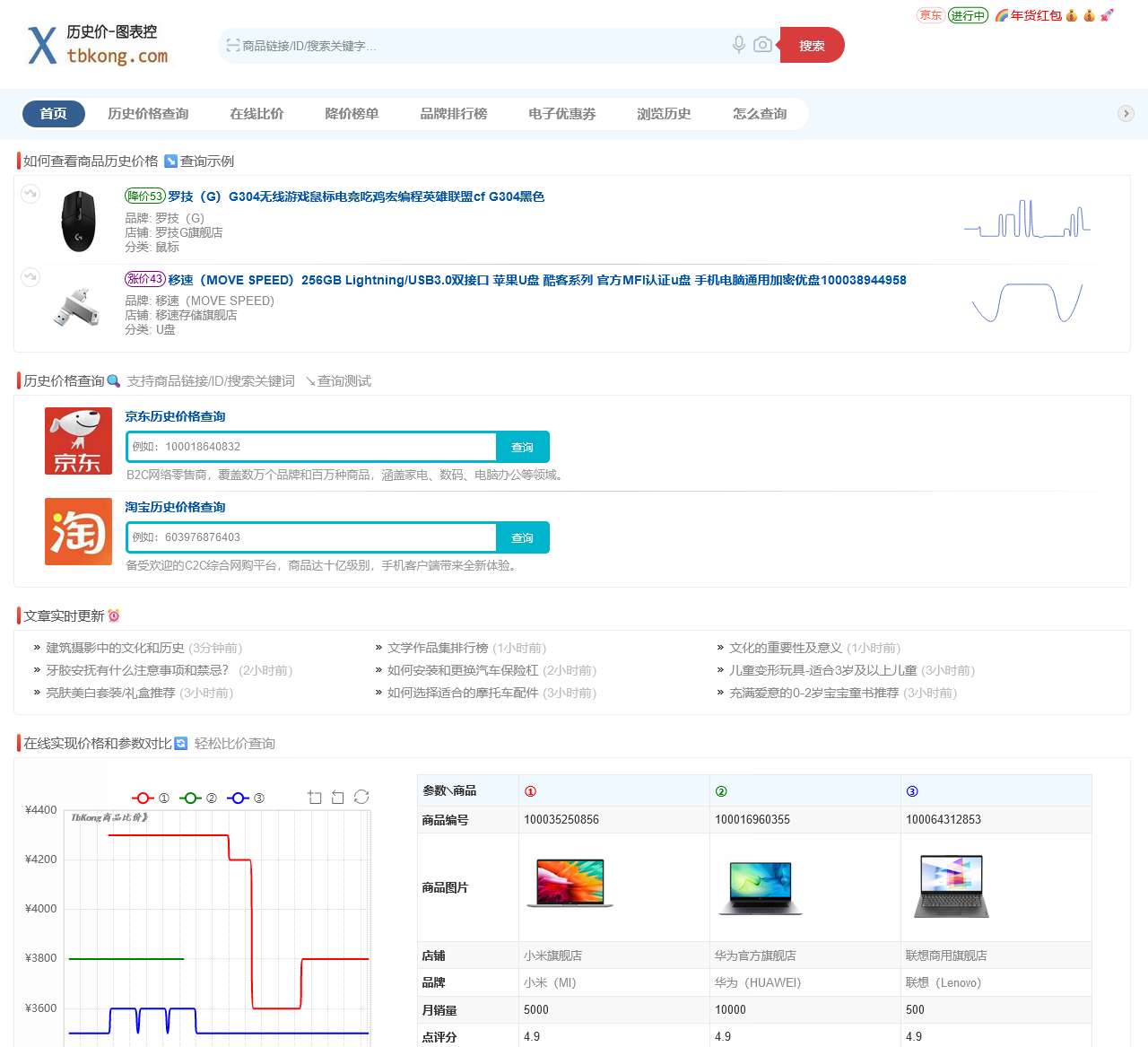Click the Taobao 淘 logo icon
Screen dimensions: 1148x1047
point(78,531)
